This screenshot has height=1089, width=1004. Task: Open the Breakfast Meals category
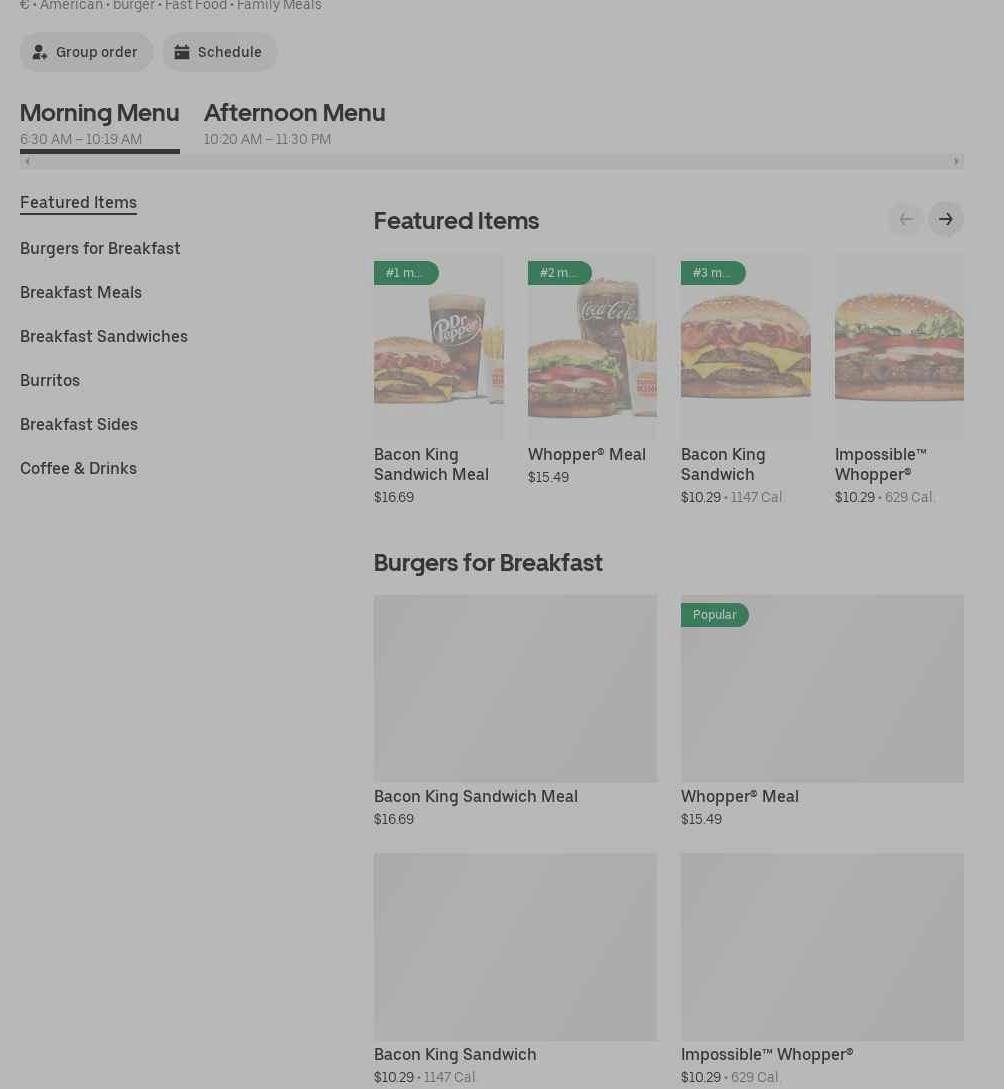tap(81, 292)
